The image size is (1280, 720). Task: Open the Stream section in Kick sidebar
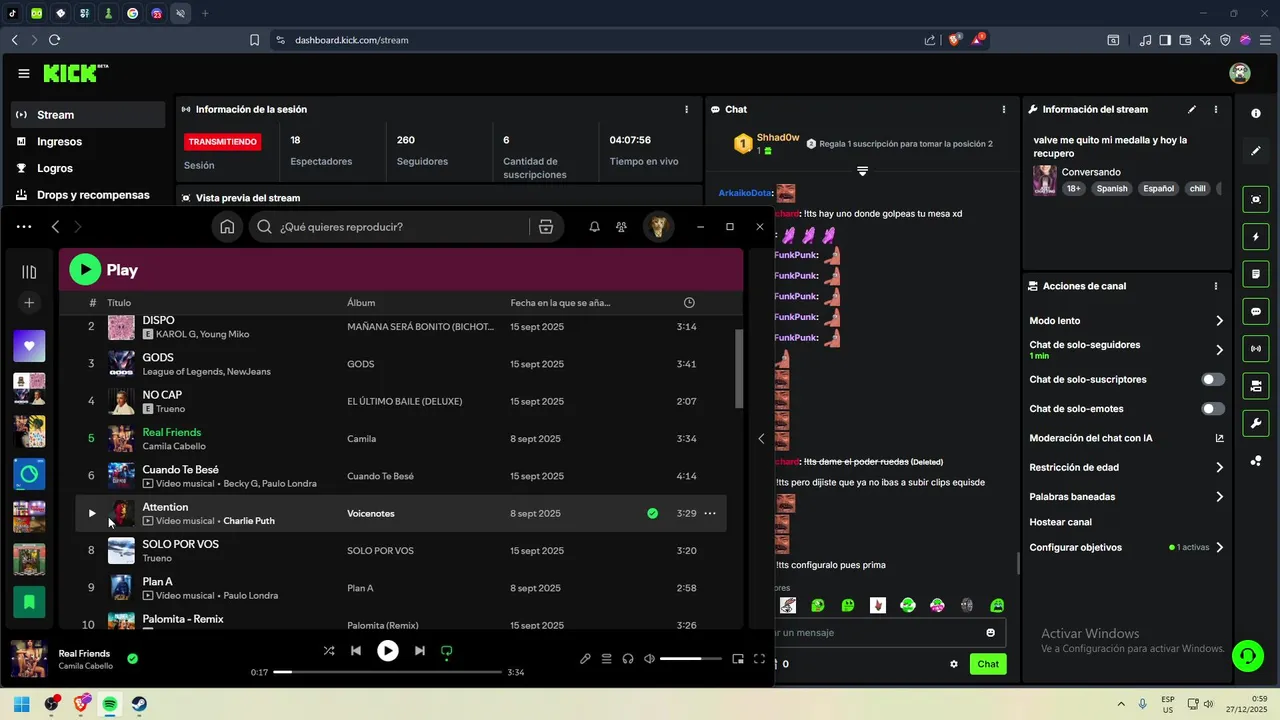(88, 115)
